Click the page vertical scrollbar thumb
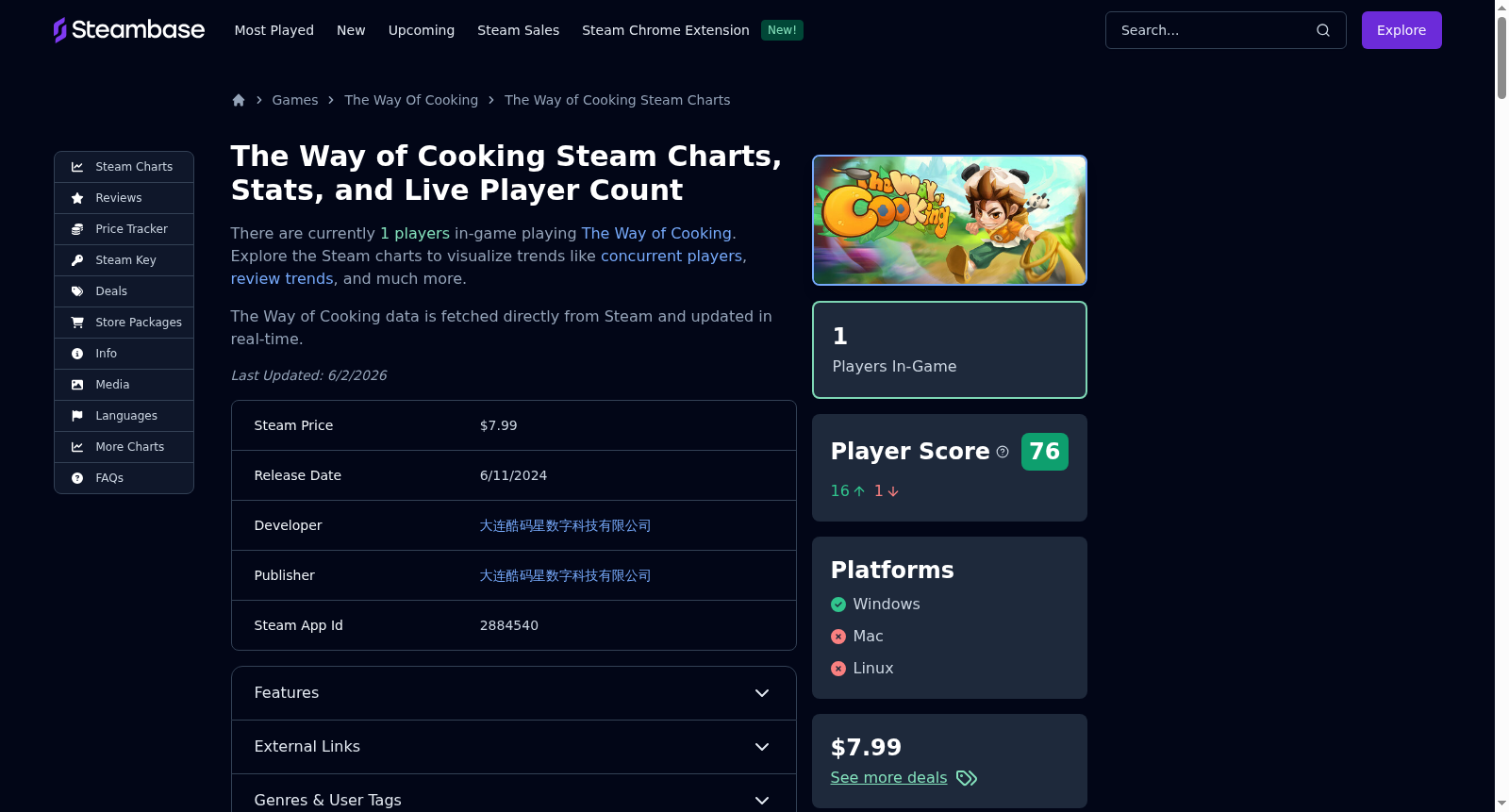Screen dimensions: 1509x812 1501,57
